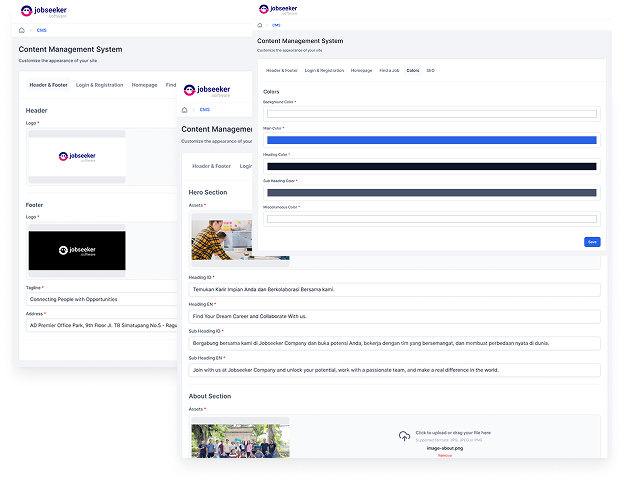Image resolution: width=624 pixels, height=482 pixels.
Task: Click the home breadcrumb icon in the Colors window
Action: coord(260,25)
